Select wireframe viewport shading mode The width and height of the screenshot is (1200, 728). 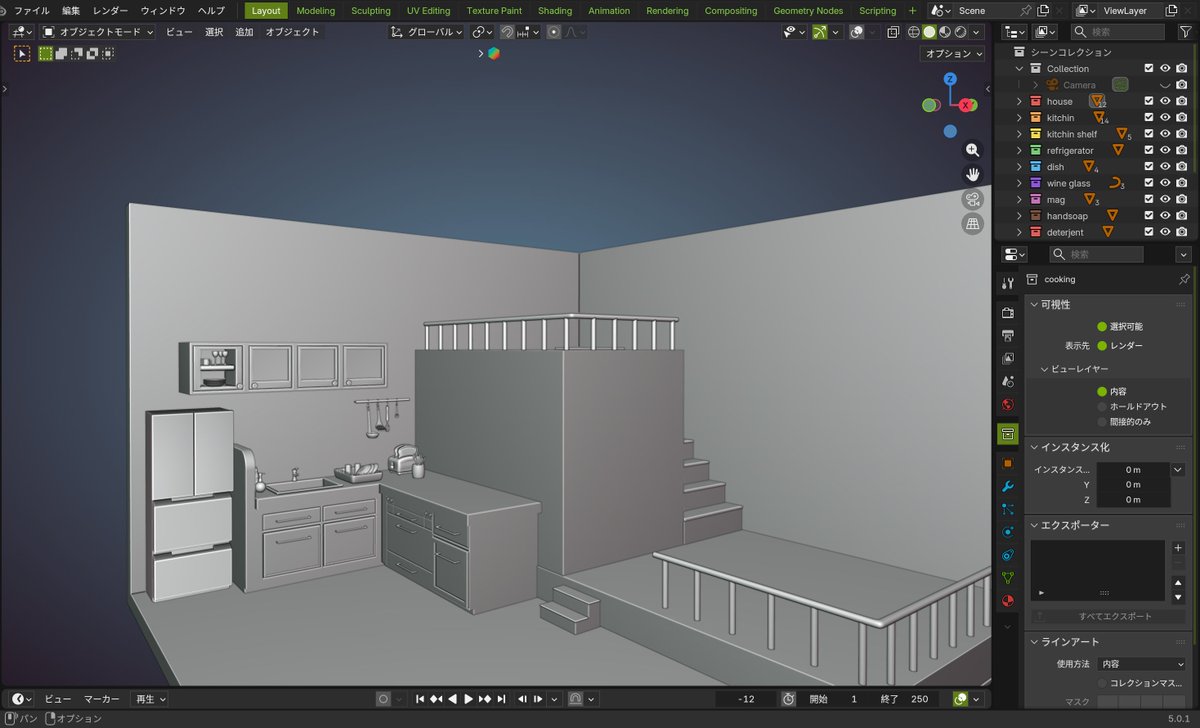(914, 32)
